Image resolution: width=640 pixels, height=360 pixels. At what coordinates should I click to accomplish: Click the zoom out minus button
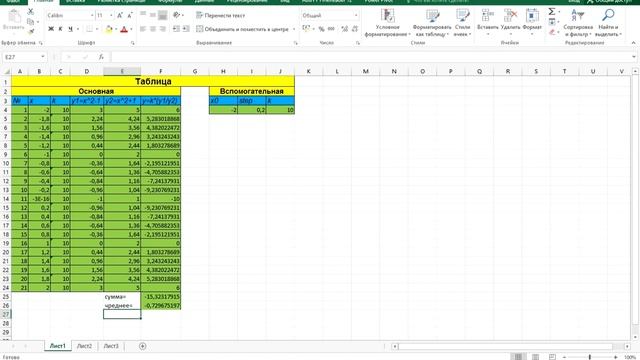[x=564, y=357]
